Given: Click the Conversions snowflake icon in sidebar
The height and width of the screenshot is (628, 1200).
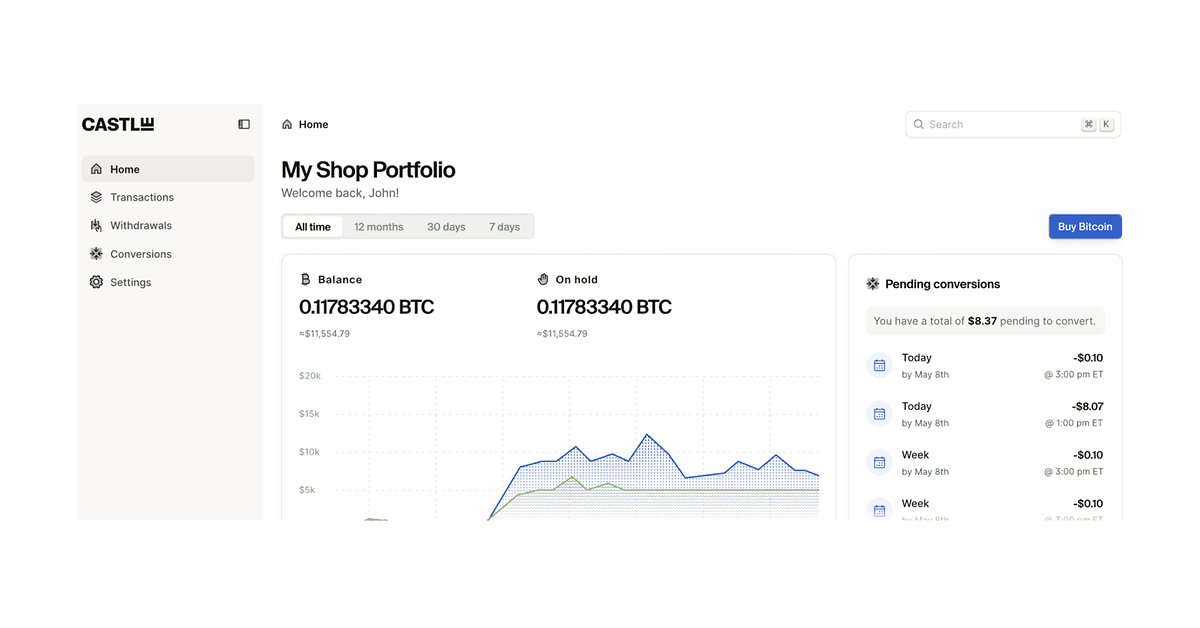Looking at the screenshot, I should [x=96, y=254].
